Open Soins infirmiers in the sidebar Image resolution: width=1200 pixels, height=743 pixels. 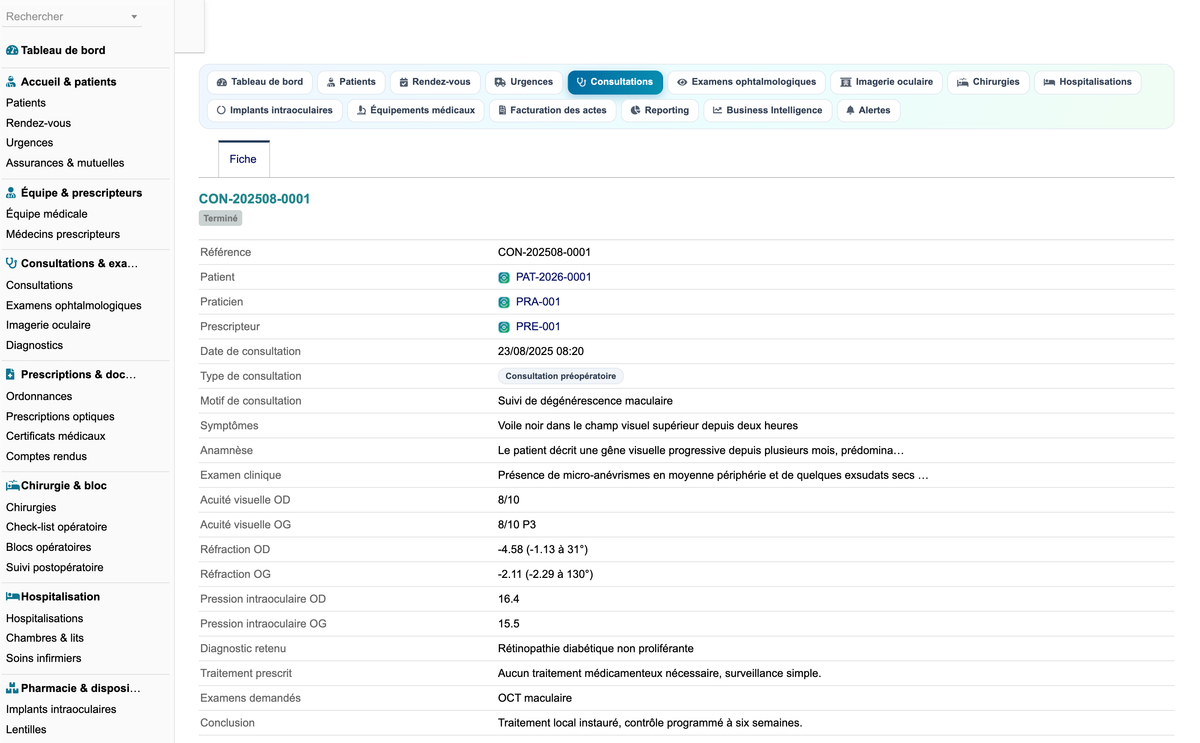tap(44, 658)
